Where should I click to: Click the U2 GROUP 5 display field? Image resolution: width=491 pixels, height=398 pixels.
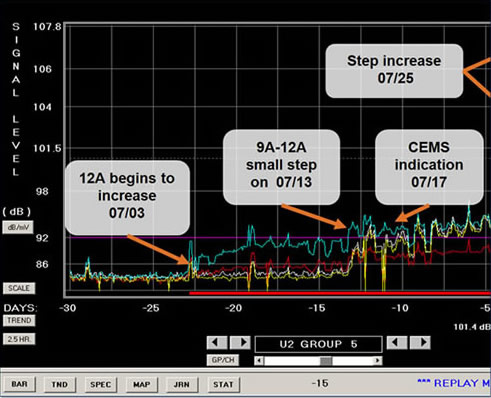pyautogui.click(x=318, y=344)
